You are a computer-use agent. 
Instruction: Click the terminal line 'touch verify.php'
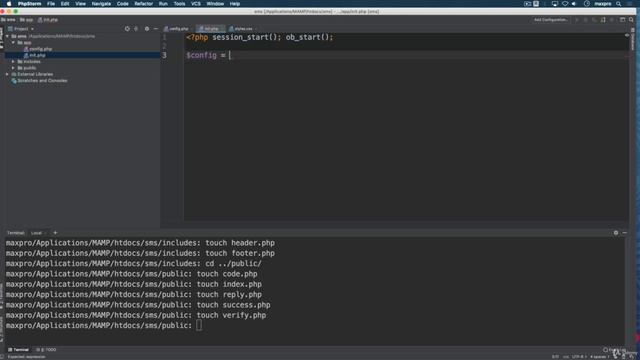pyautogui.click(x=136, y=315)
